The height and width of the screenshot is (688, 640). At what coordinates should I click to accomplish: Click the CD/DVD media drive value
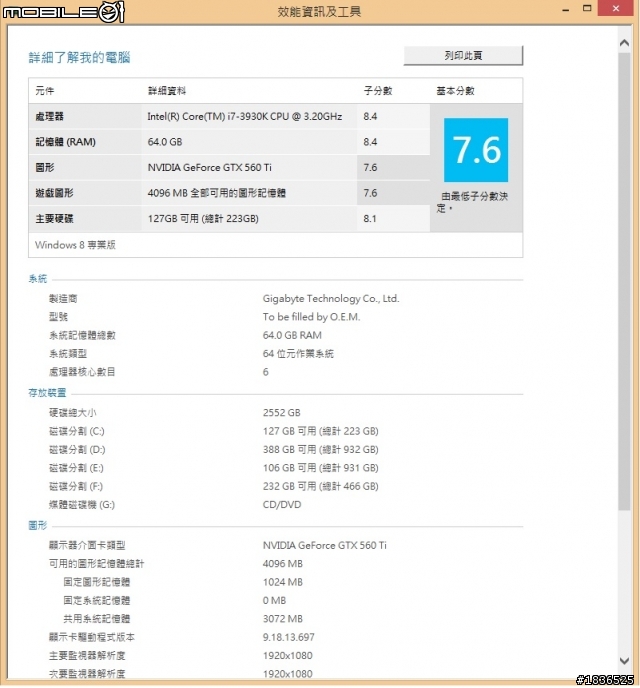click(282, 505)
